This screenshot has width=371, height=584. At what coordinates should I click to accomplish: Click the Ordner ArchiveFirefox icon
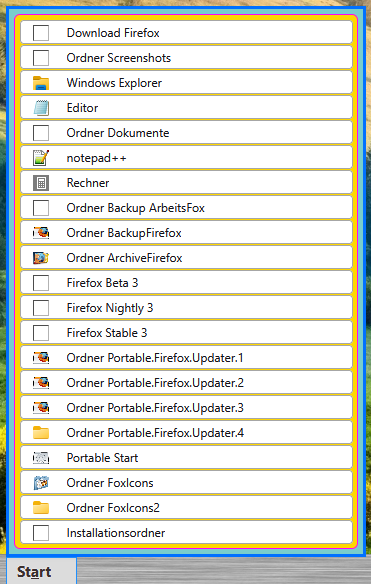click(41, 257)
